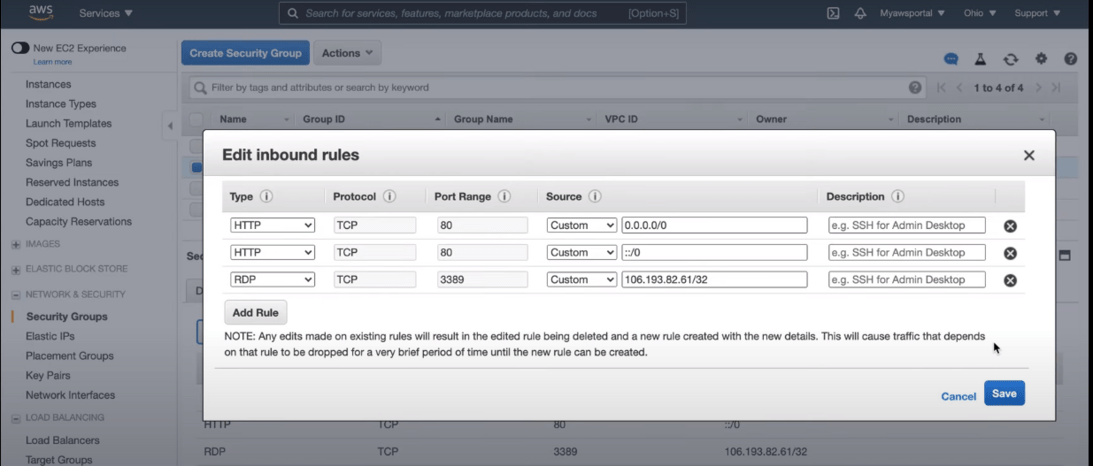Viewport: 1093px width, 466px height.
Task: Expand the Actions dropdown button
Action: (x=347, y=53)
